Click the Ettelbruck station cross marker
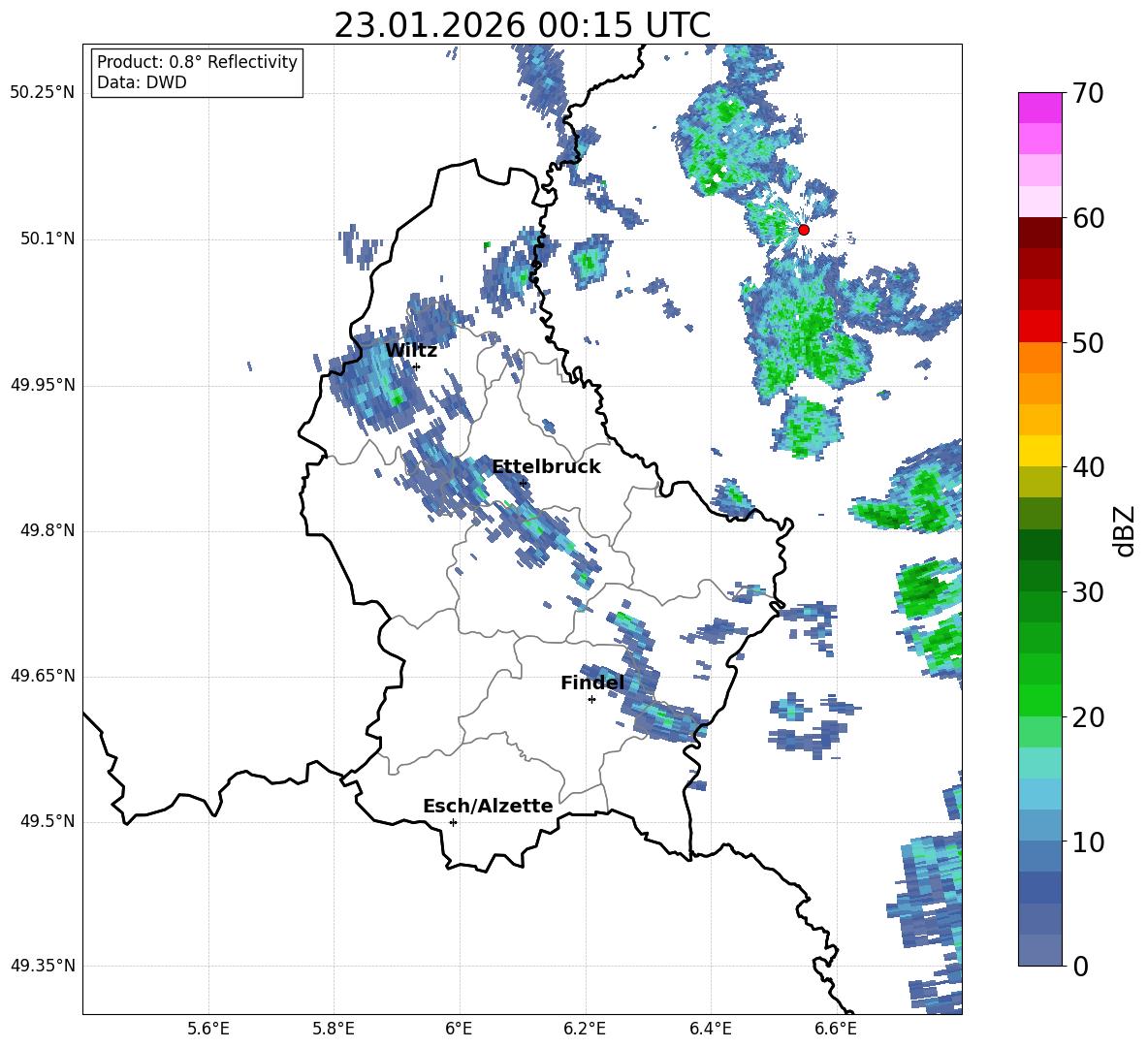This screenshot has width=1148, height=1048. [523, 484]
